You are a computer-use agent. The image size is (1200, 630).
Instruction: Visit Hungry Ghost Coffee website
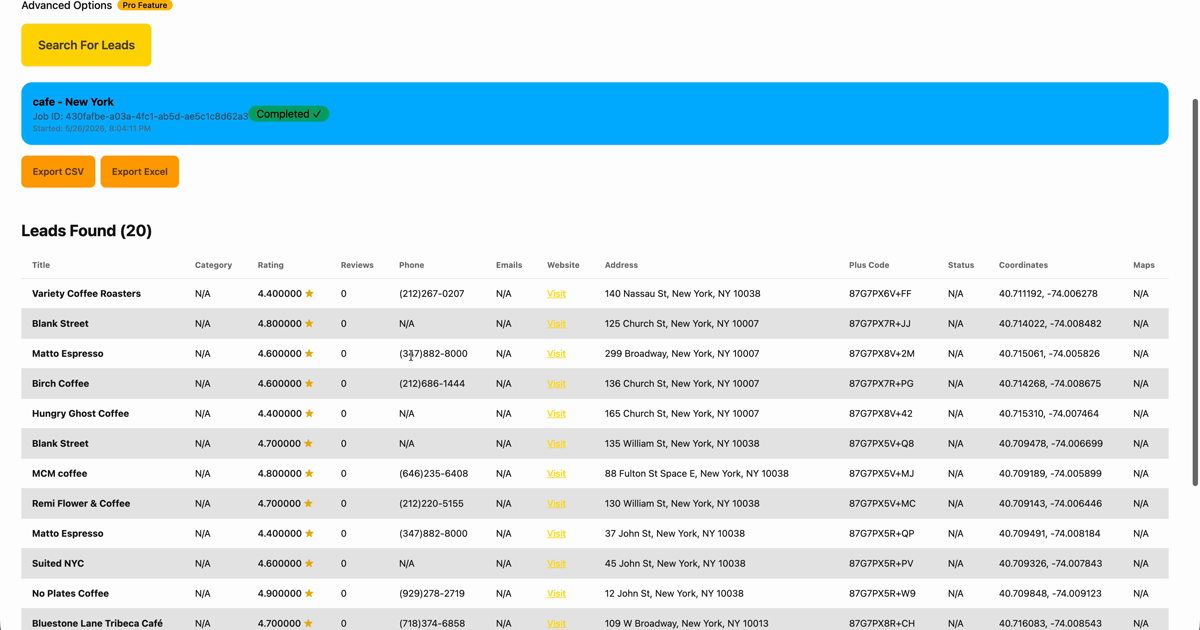(x=556, y=414)
